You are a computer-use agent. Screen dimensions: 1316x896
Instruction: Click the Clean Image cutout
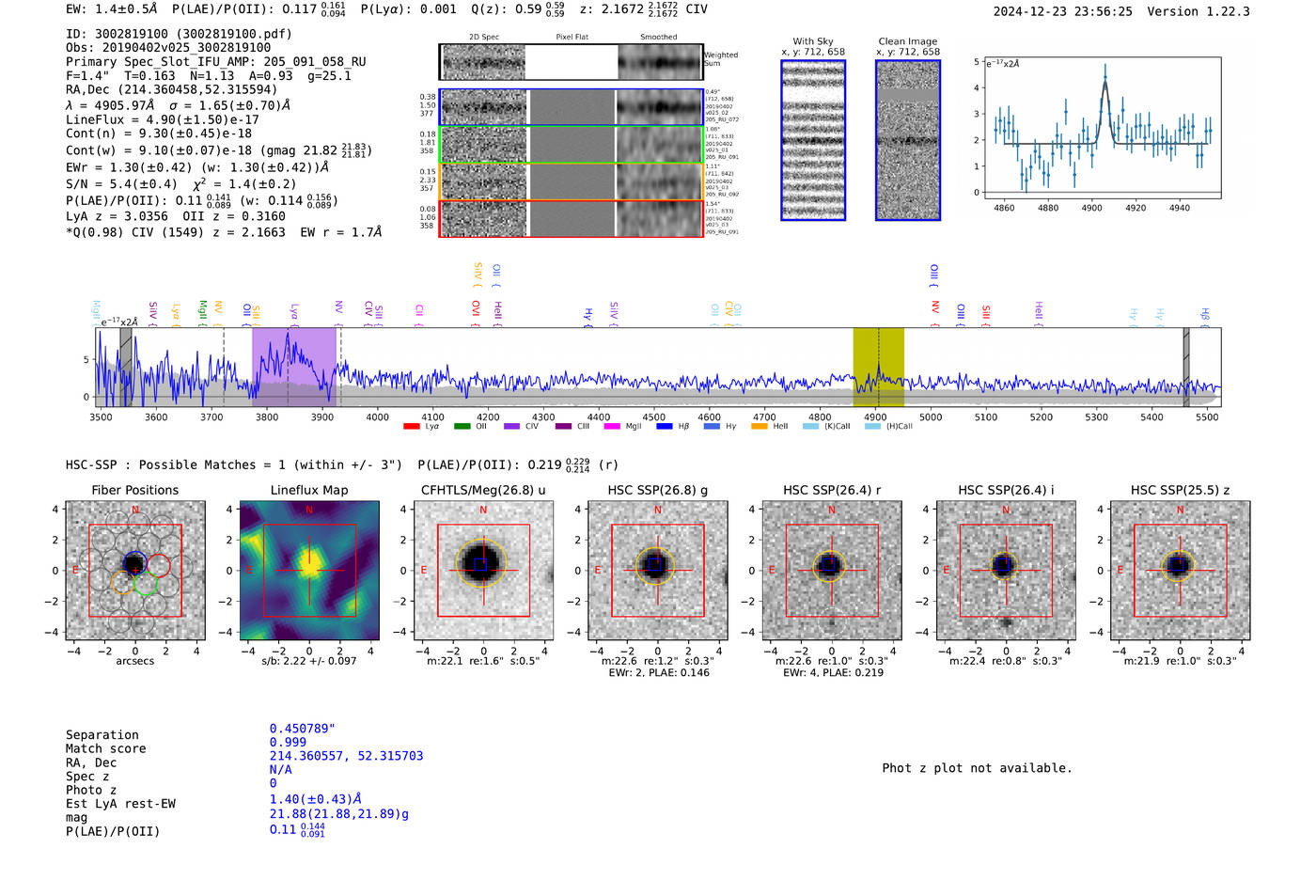pos(908,140)
